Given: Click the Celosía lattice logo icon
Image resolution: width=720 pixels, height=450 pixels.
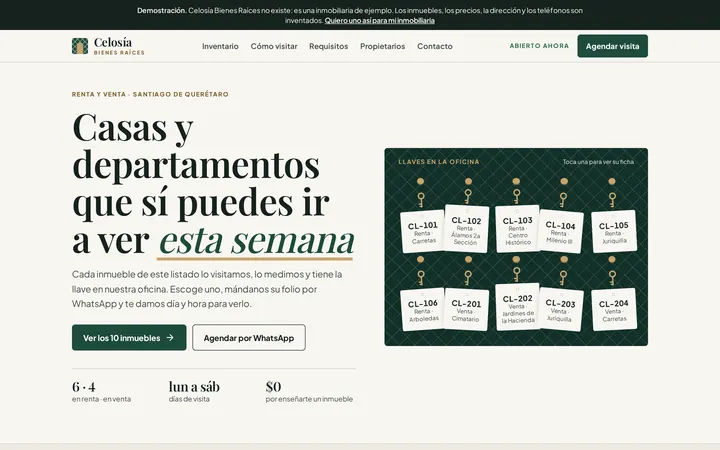Looking at the screenshot, I should [80, 46].
